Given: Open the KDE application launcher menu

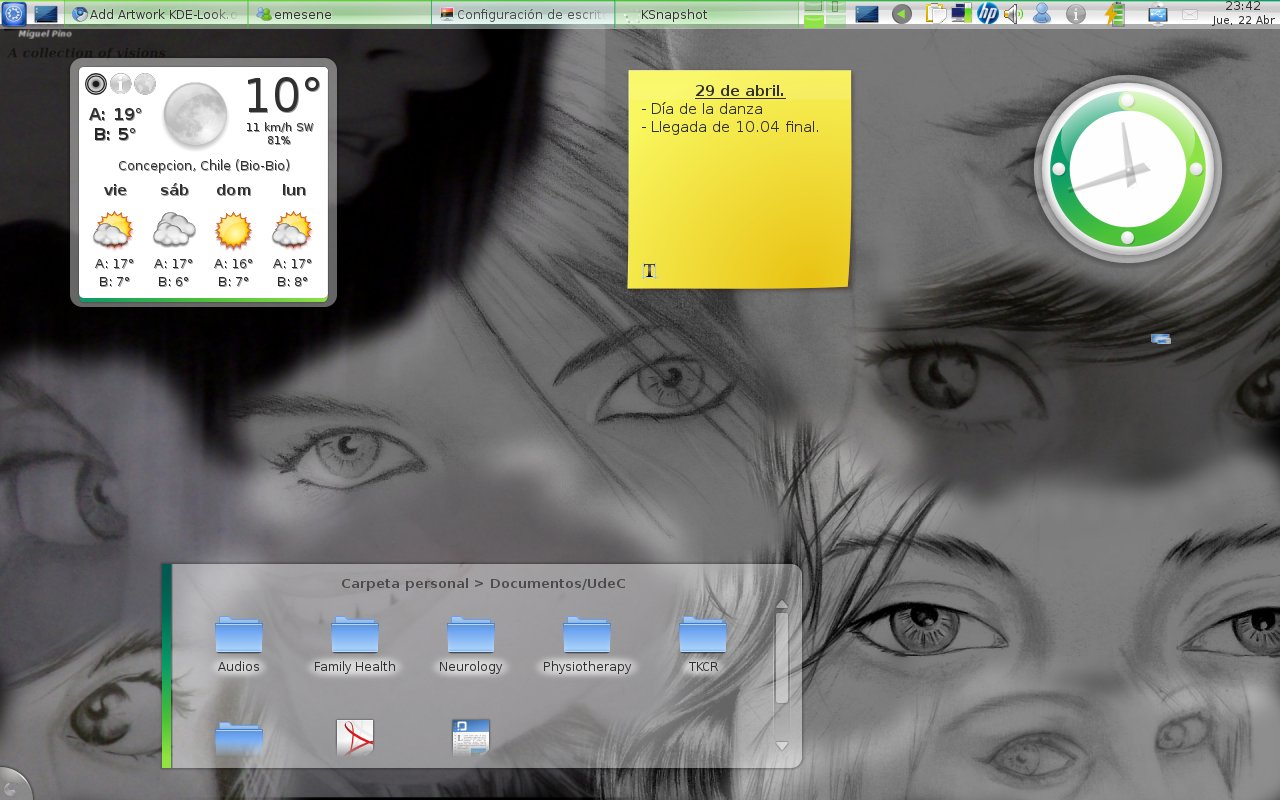Looking at the screenshot, I should (x=15, y=14).
